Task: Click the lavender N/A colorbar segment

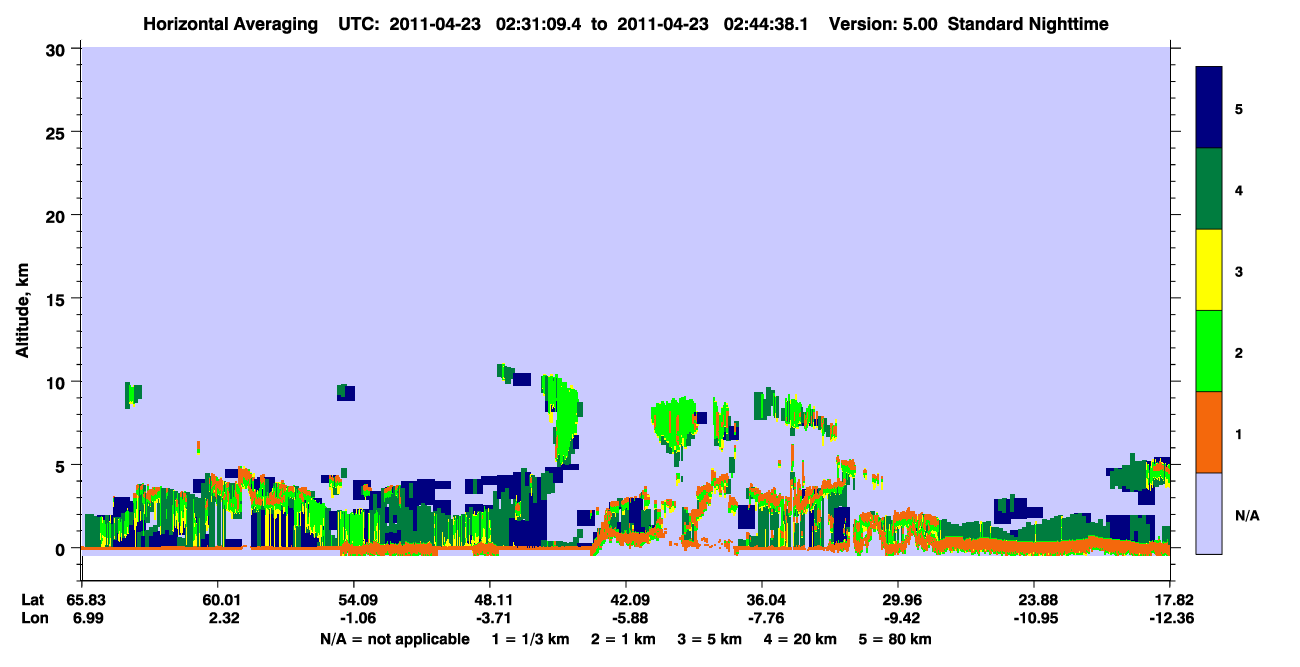Action: 1209,513
